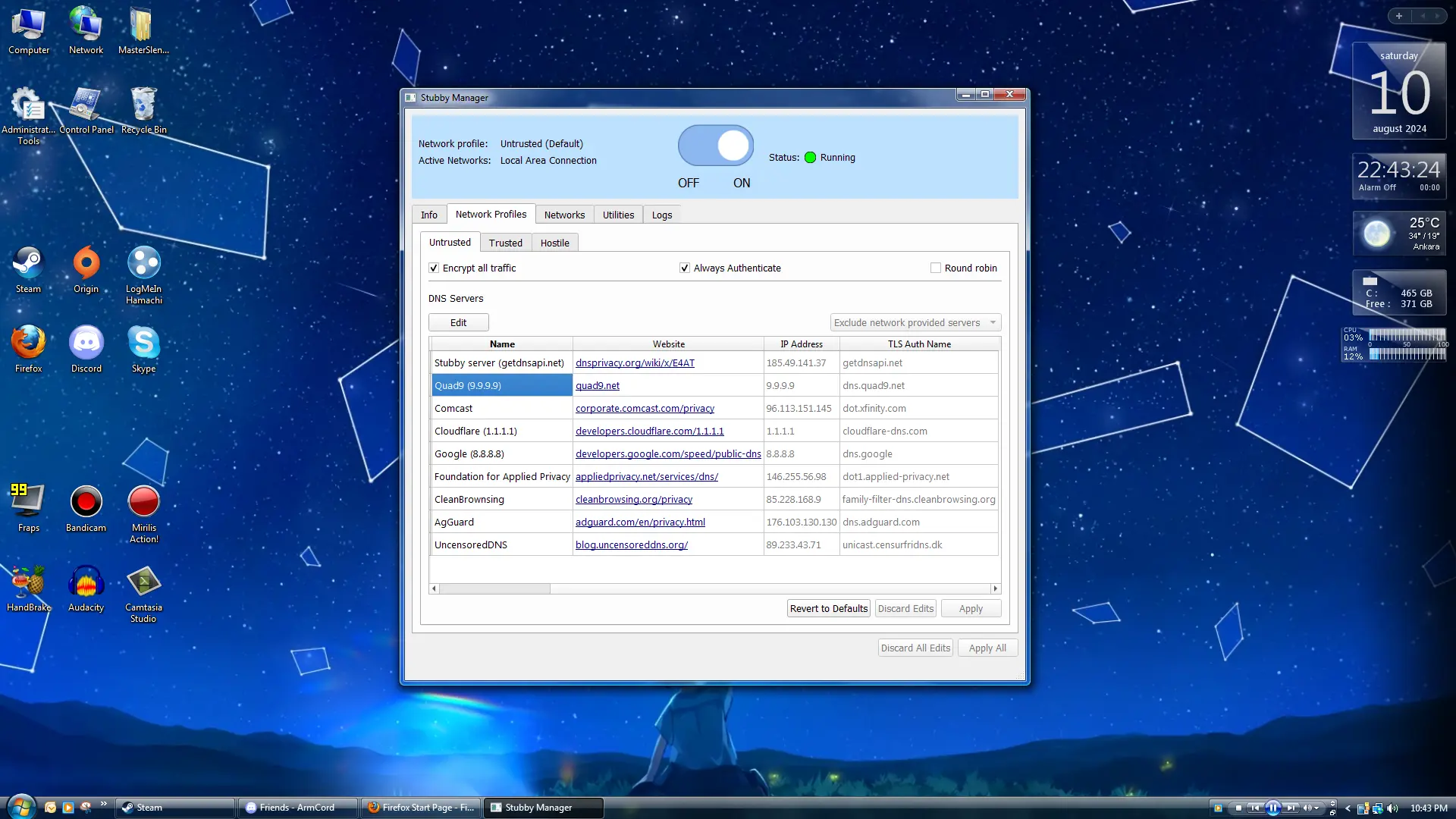Viewport: 1456px width, 819px height.
Task: Switch to the Networks tab
Action: click(564, 215)
